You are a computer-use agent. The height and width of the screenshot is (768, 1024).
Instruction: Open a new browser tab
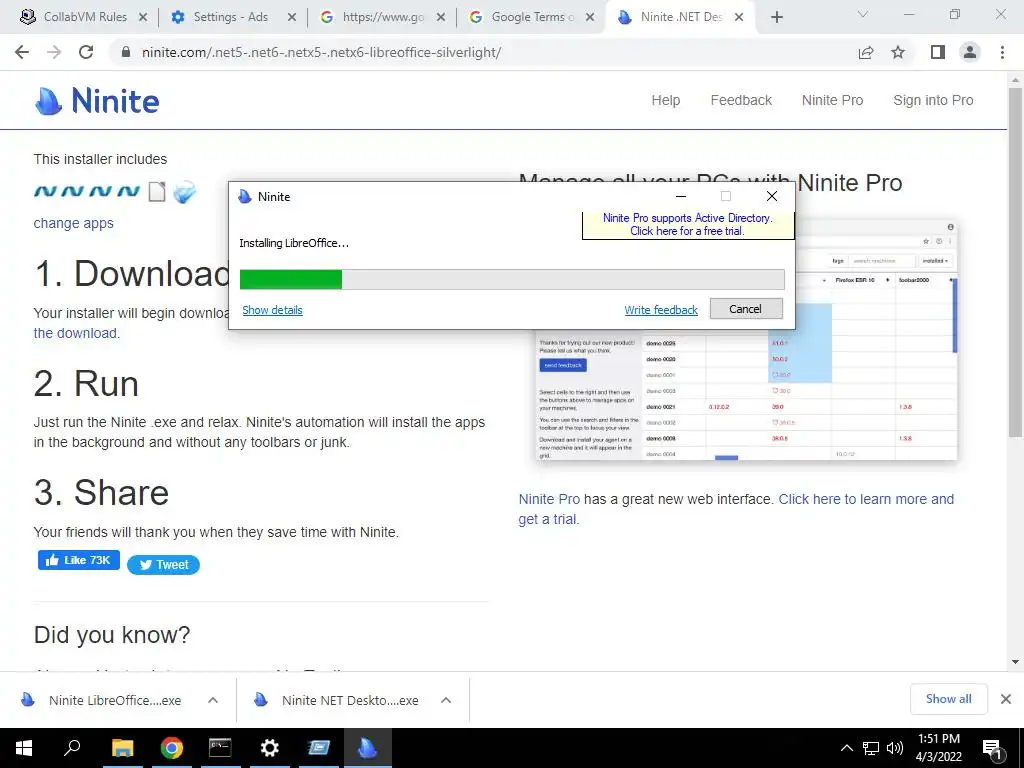click(776, 18)
